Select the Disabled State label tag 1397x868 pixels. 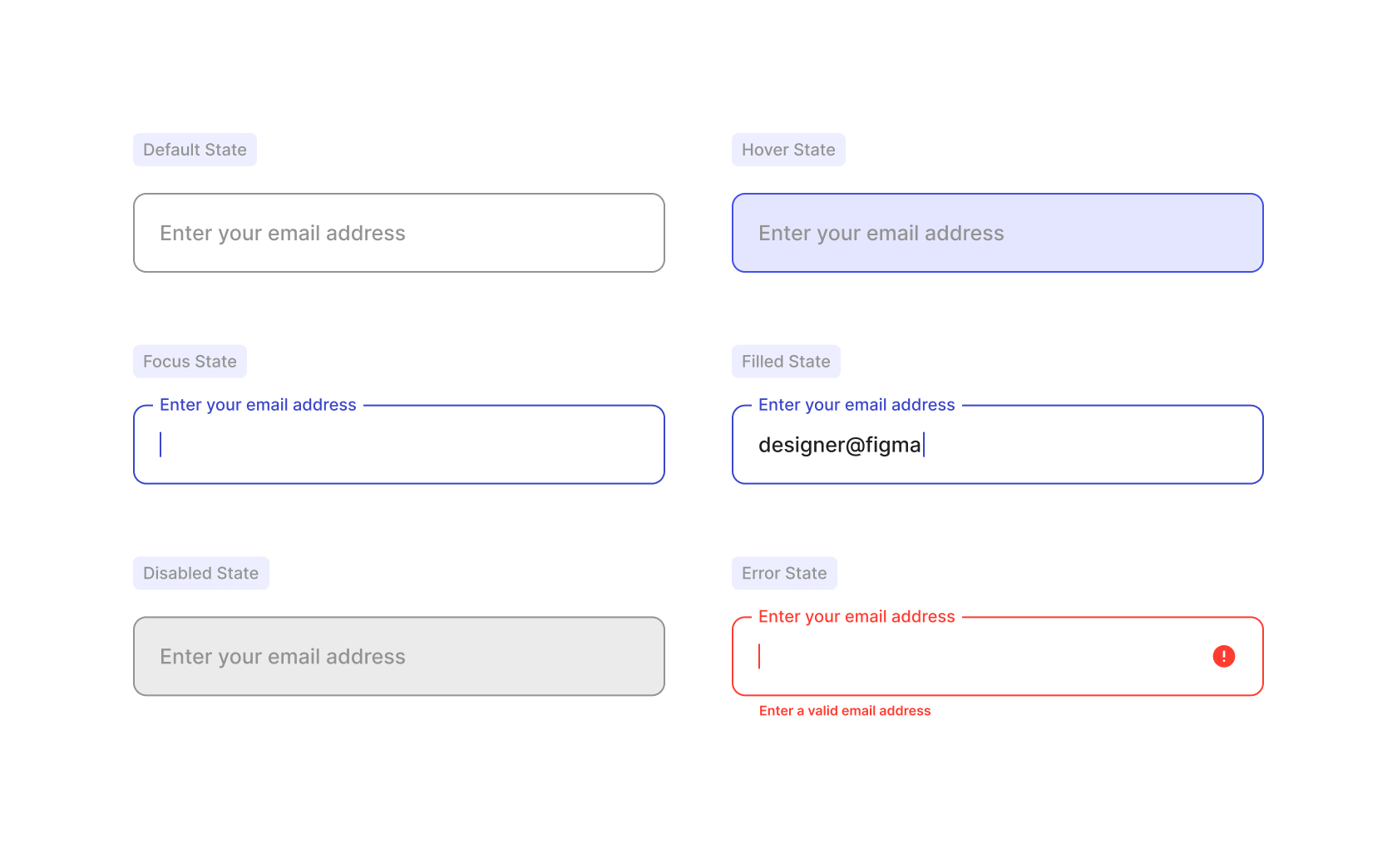(x=200, y=573)
